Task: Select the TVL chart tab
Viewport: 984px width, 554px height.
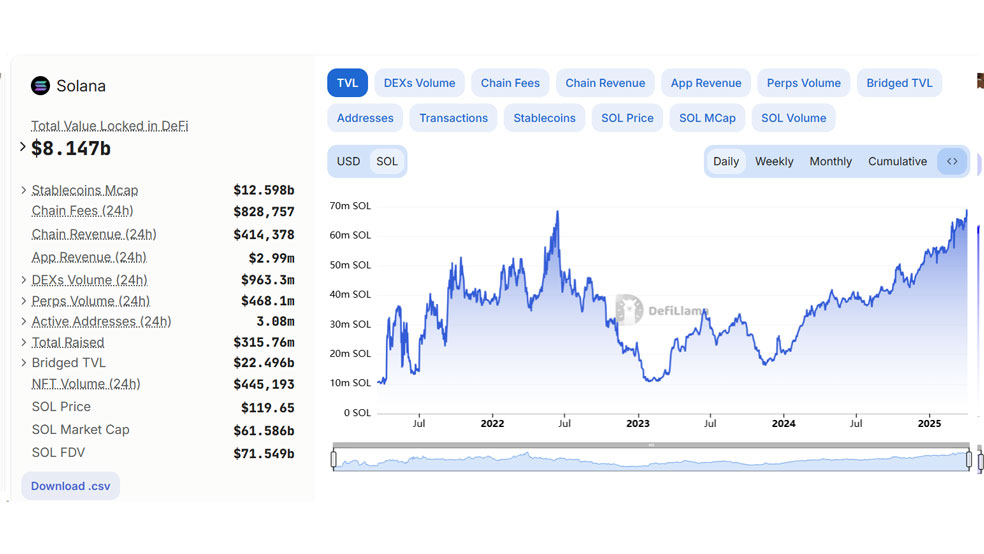Action: point(347,83)
